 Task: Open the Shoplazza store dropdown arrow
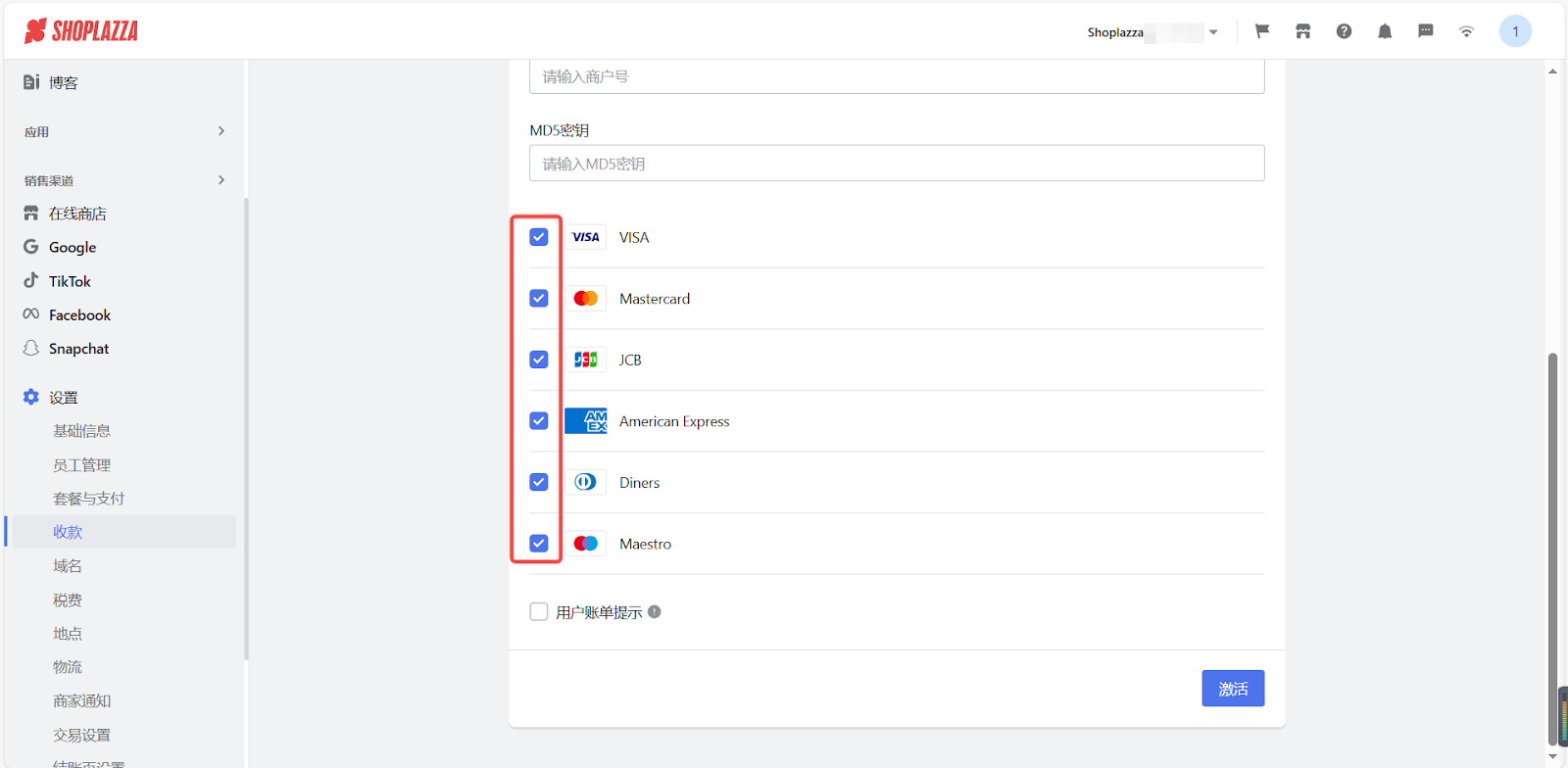pos(1213,32)
